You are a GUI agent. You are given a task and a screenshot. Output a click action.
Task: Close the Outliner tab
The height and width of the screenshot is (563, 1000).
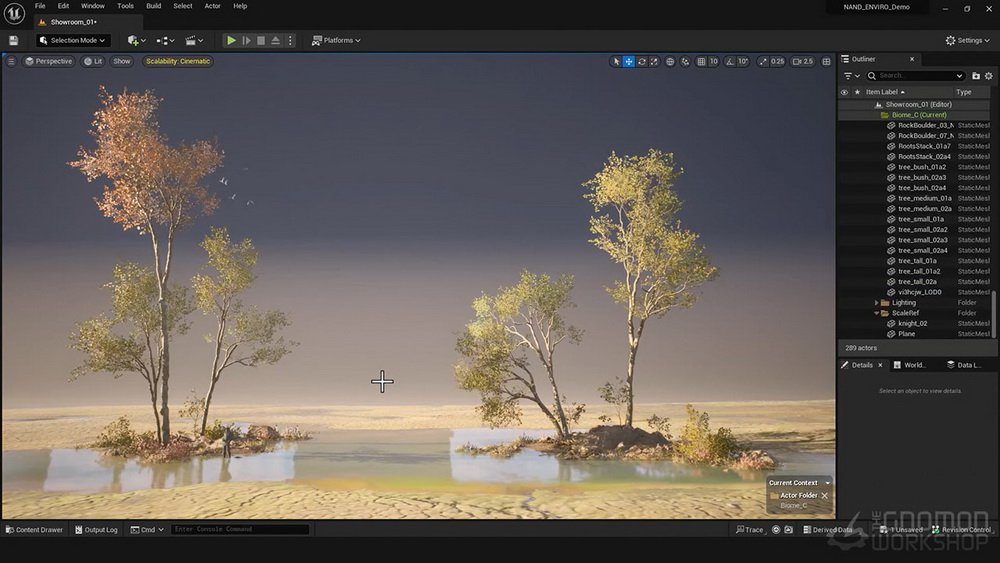pyautogui.click(x=912, y=59)
